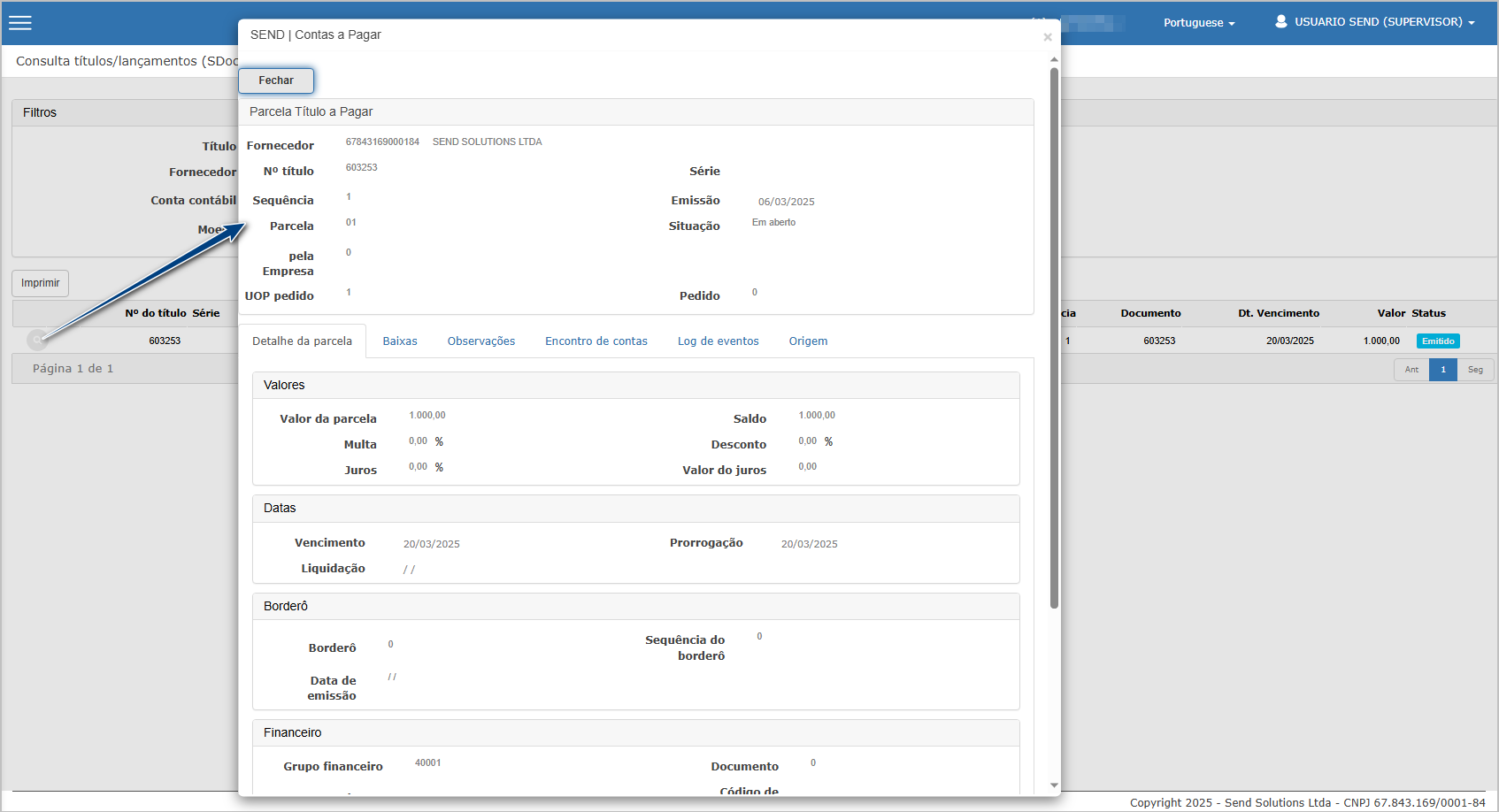Go to previous page with Ant
The height and width of the screenshot is (812, 1499).
1411,370
